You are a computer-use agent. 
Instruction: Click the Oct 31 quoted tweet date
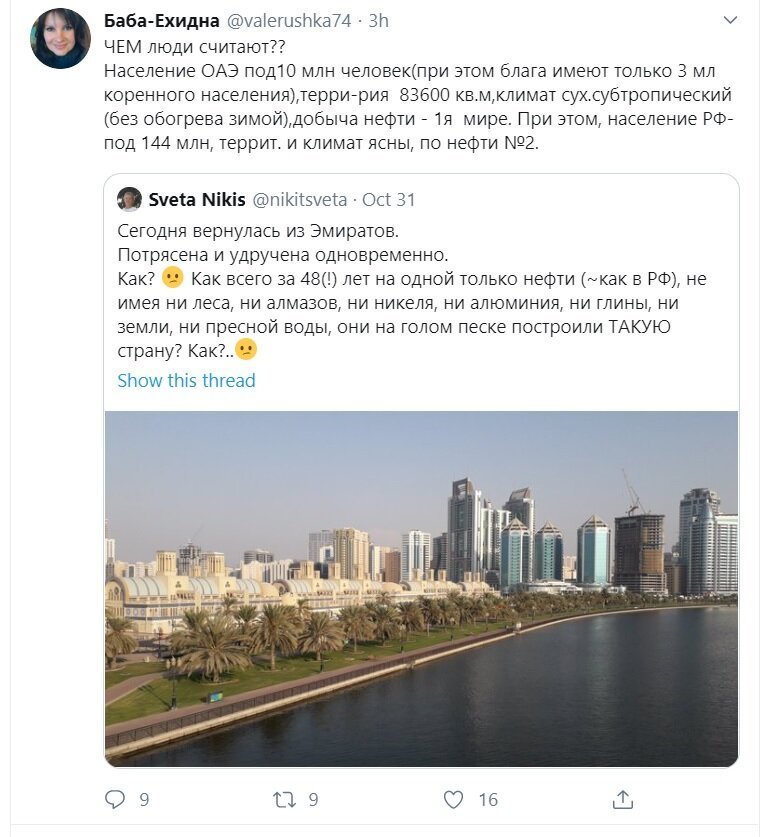pyautogui.click(x=389, y=200)
